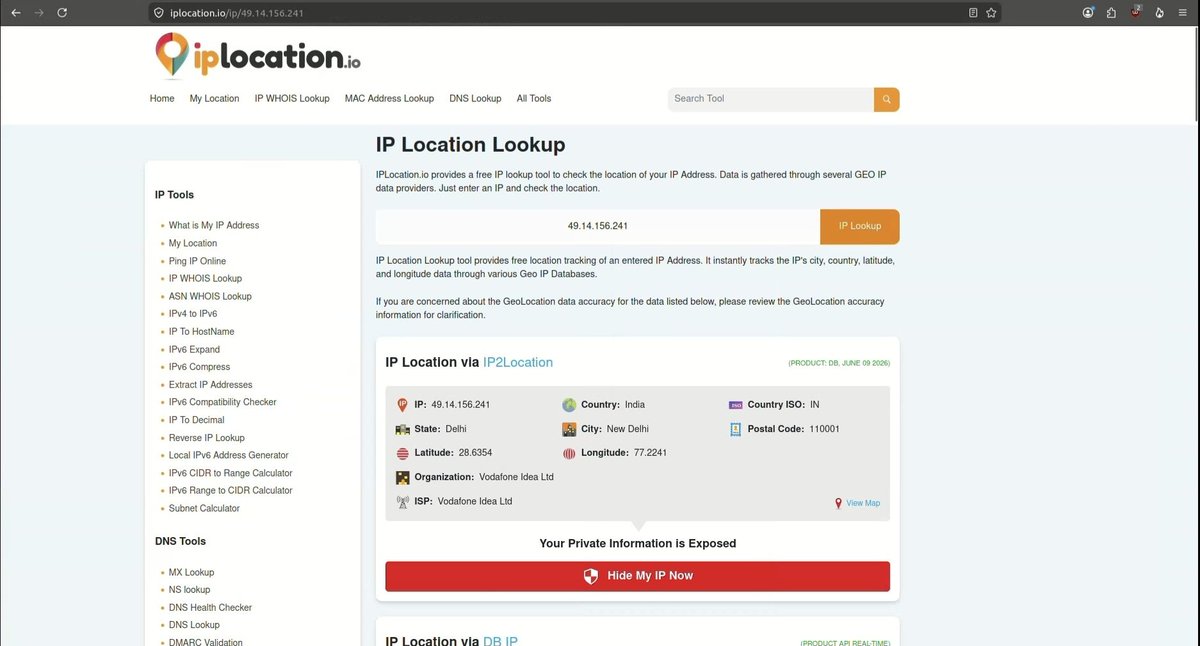Viewport: 1200px width, 646px height.
Task: Open the DB IP heading link
Action: point(500,642)
